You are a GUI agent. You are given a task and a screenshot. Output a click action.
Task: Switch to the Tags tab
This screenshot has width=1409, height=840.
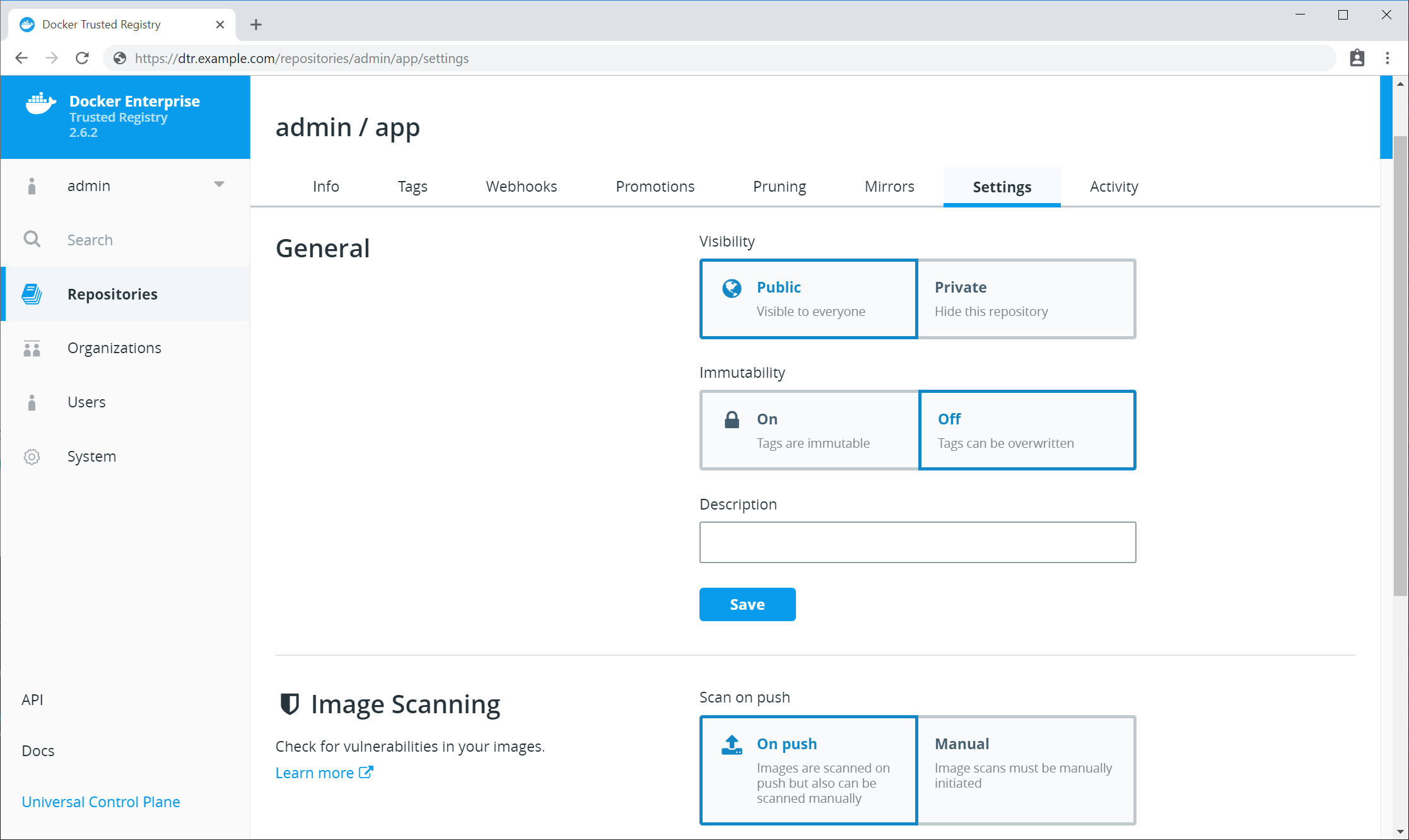click(412, 187)
